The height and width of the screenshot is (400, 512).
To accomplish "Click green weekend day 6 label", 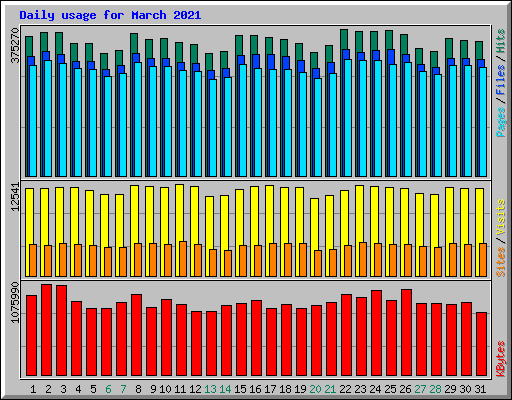I will click(x=108, y=389).
